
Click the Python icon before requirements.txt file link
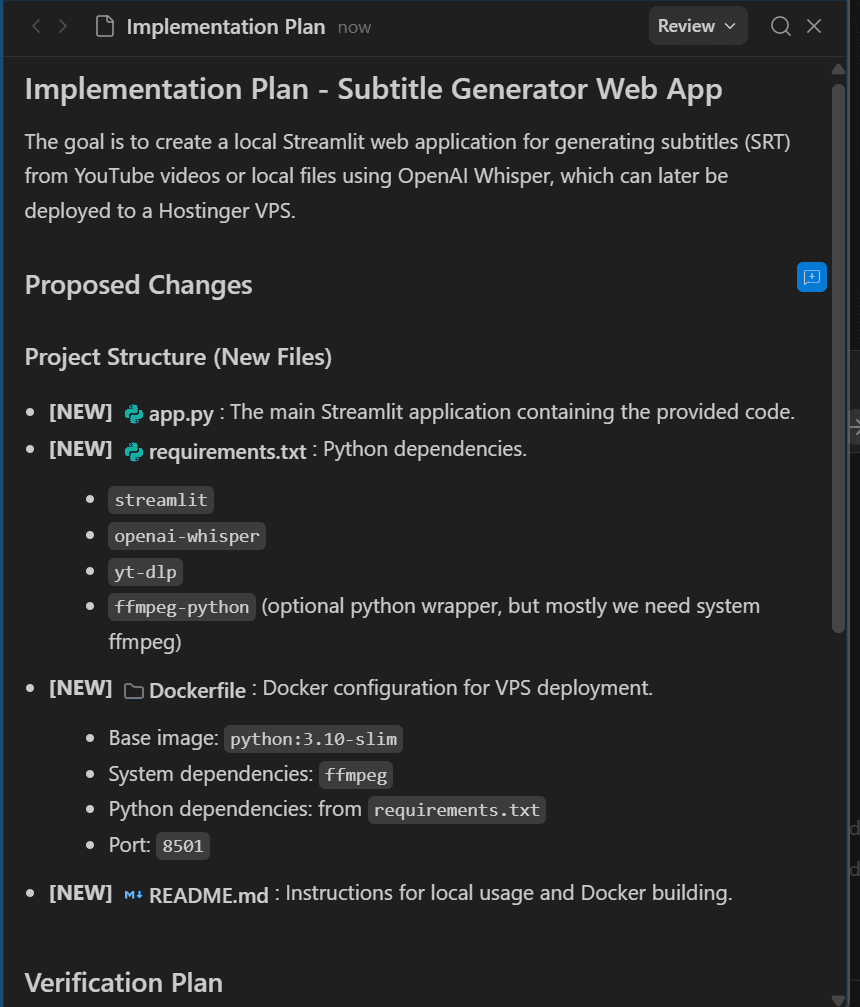tap(134, 452)
